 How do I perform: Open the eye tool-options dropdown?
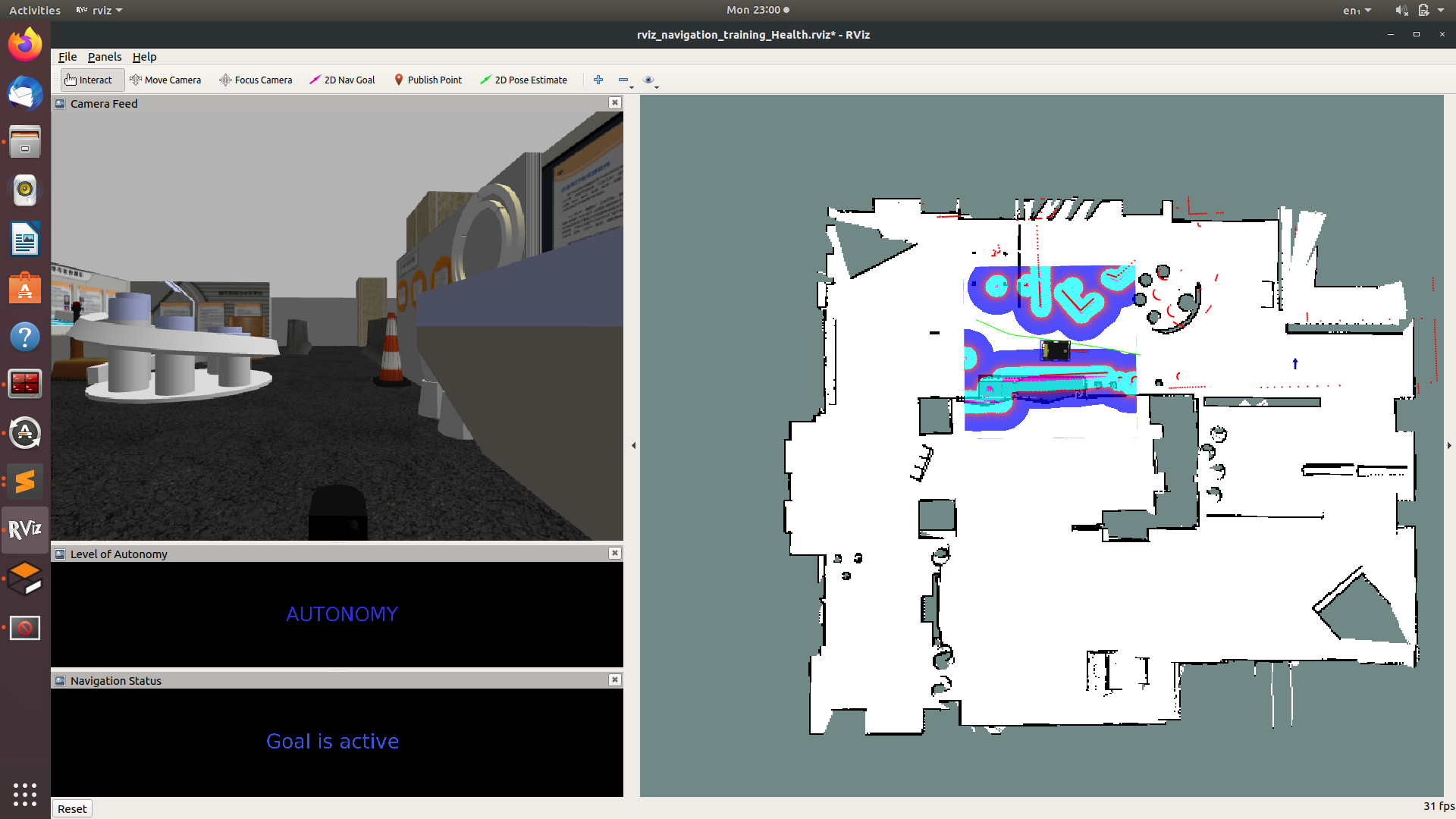click(x=651, y=80)
